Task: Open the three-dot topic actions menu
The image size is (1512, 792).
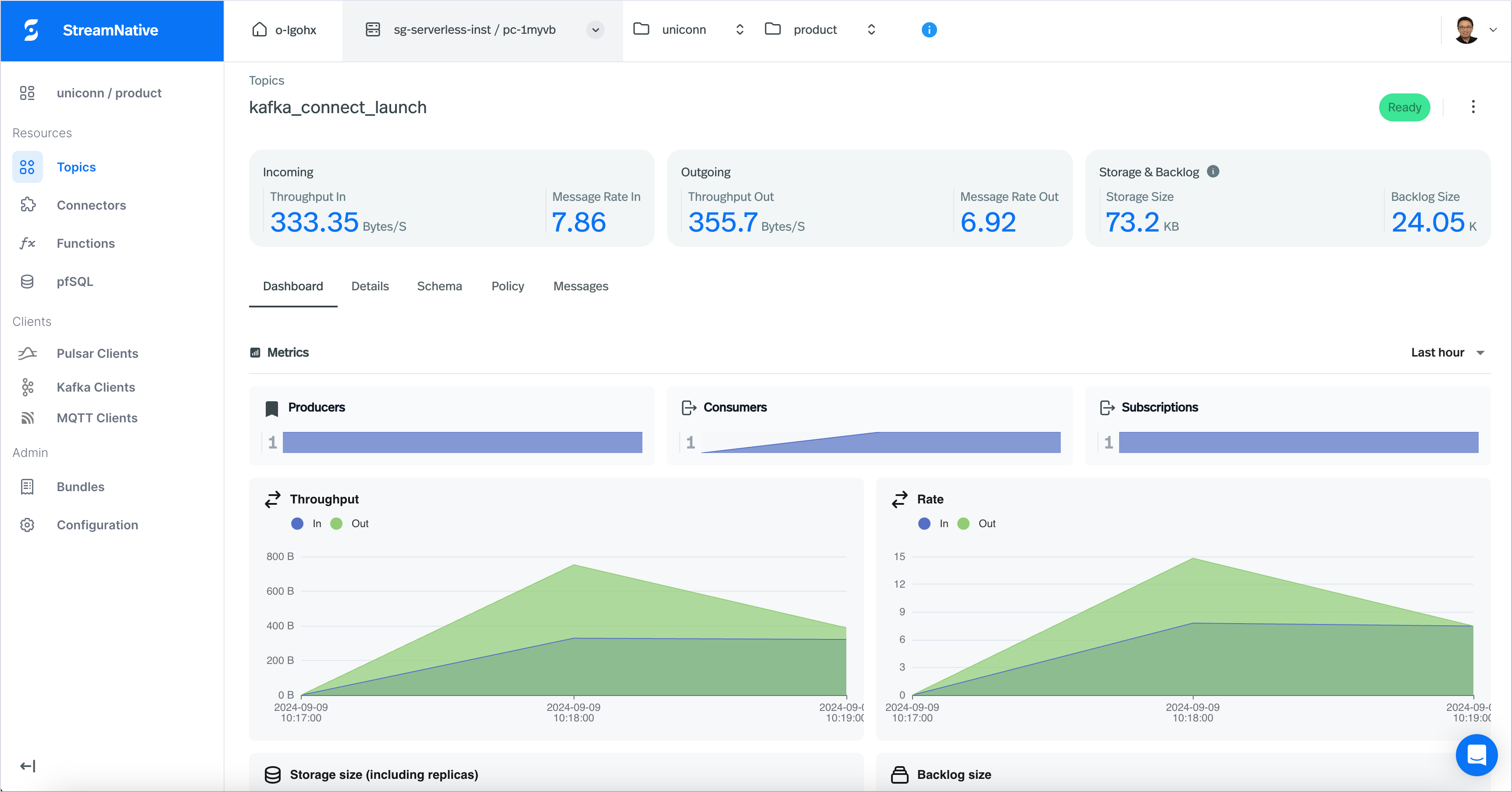Action: (x=1473, y=107)
